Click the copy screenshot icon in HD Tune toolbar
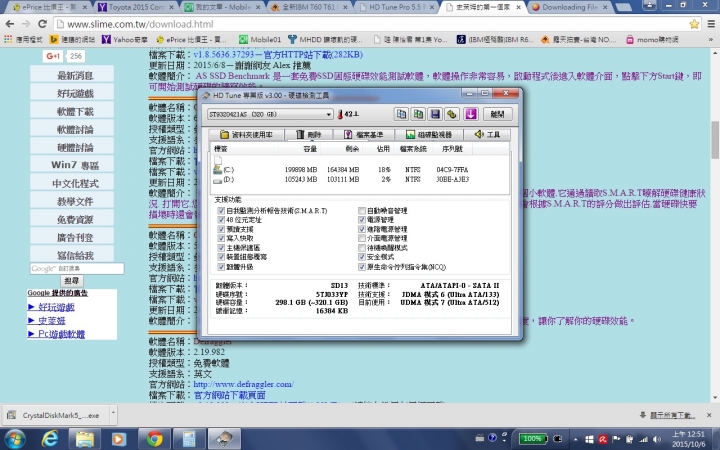 pos(418,114)
